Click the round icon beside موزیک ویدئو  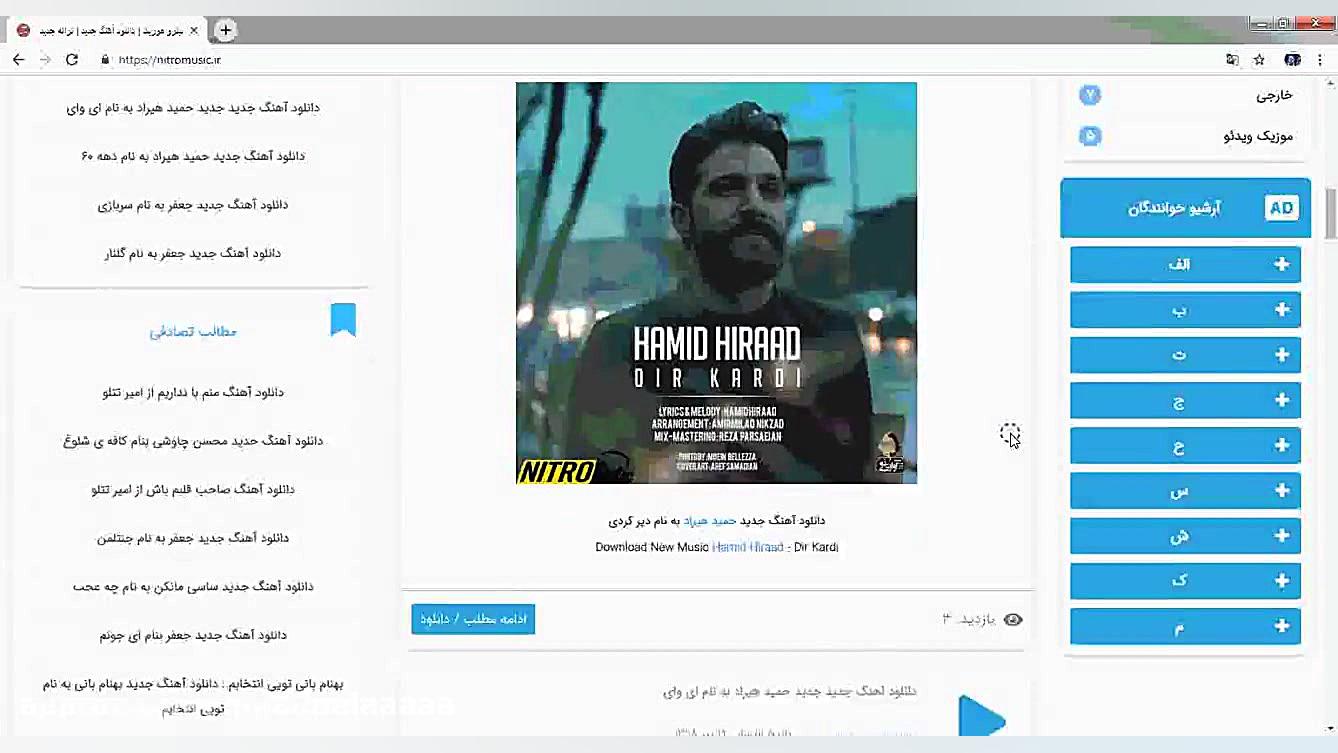(1090, 136)
